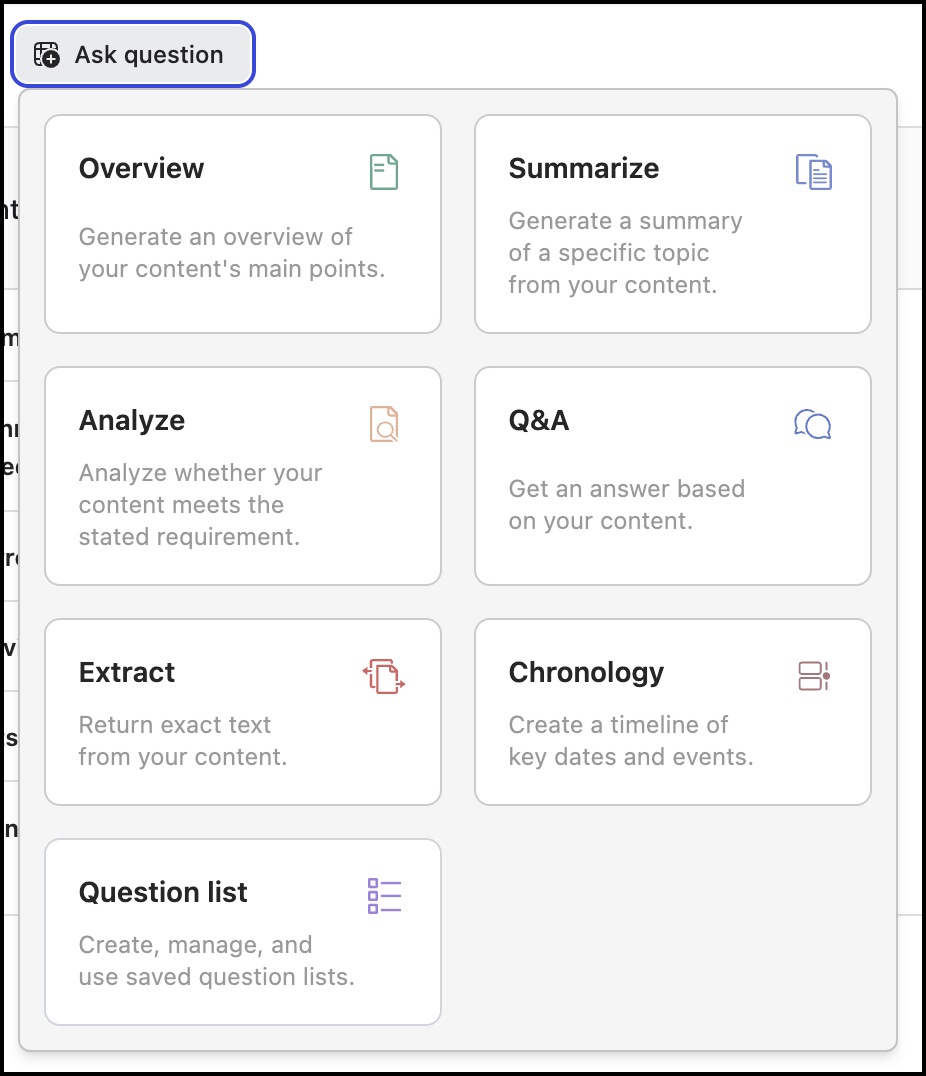Click the blue Summarize pages icon
This screenshot has width=926, height=1076.
click(814, 172)
